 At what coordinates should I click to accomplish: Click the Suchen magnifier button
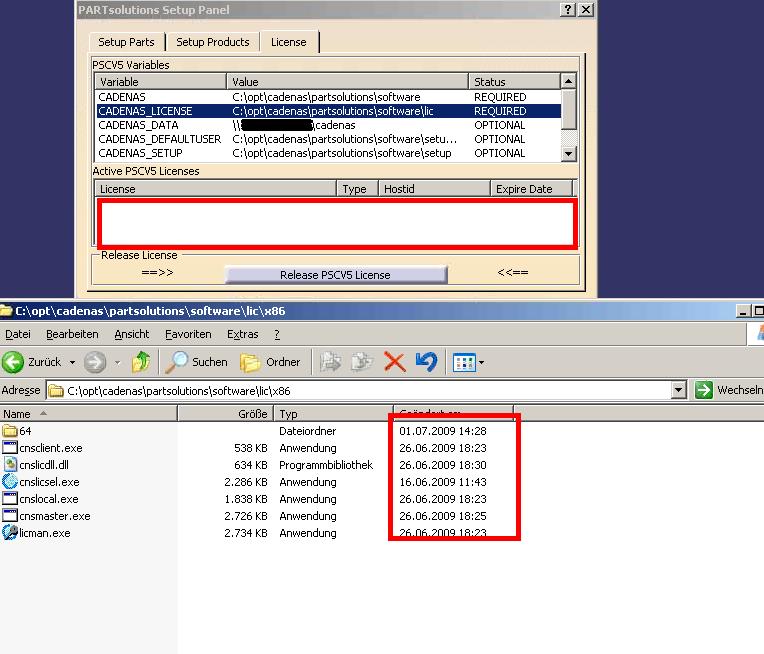coord(196,362)
